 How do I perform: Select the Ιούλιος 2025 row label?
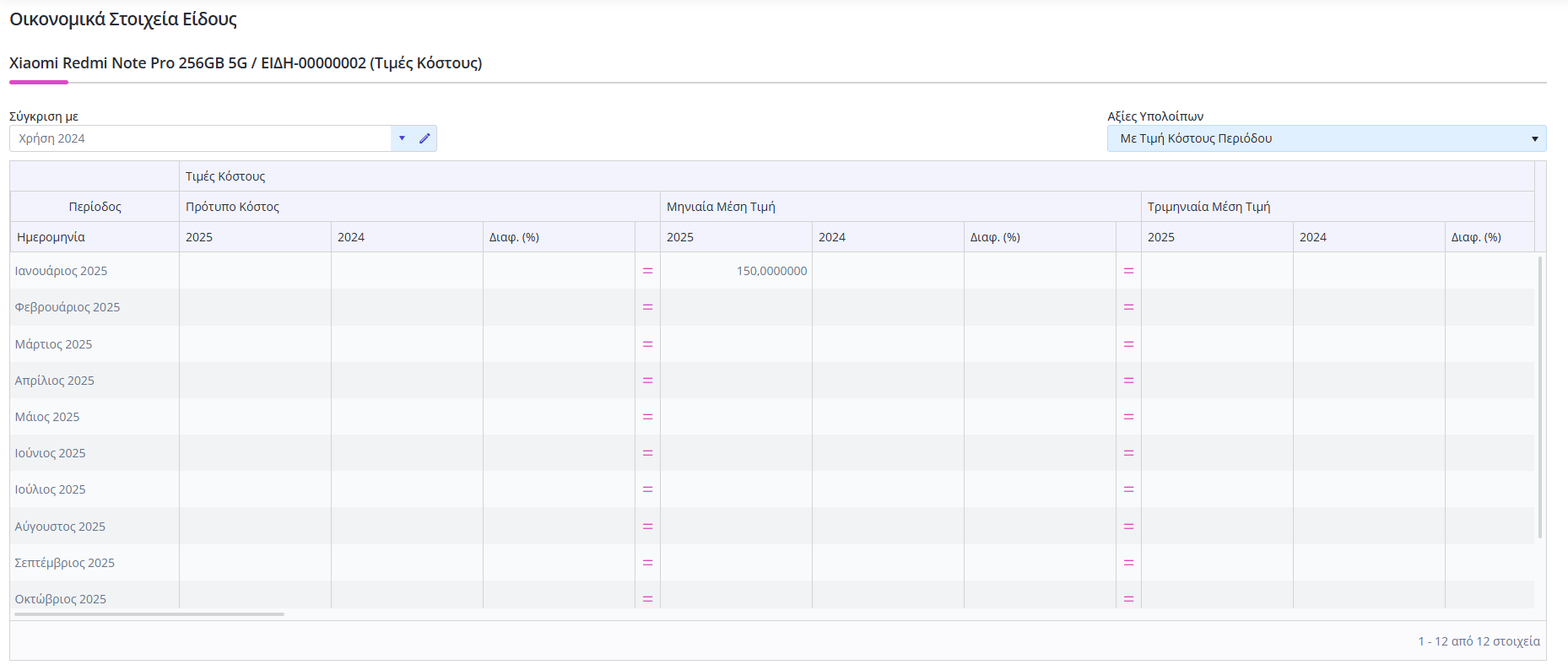50,489
